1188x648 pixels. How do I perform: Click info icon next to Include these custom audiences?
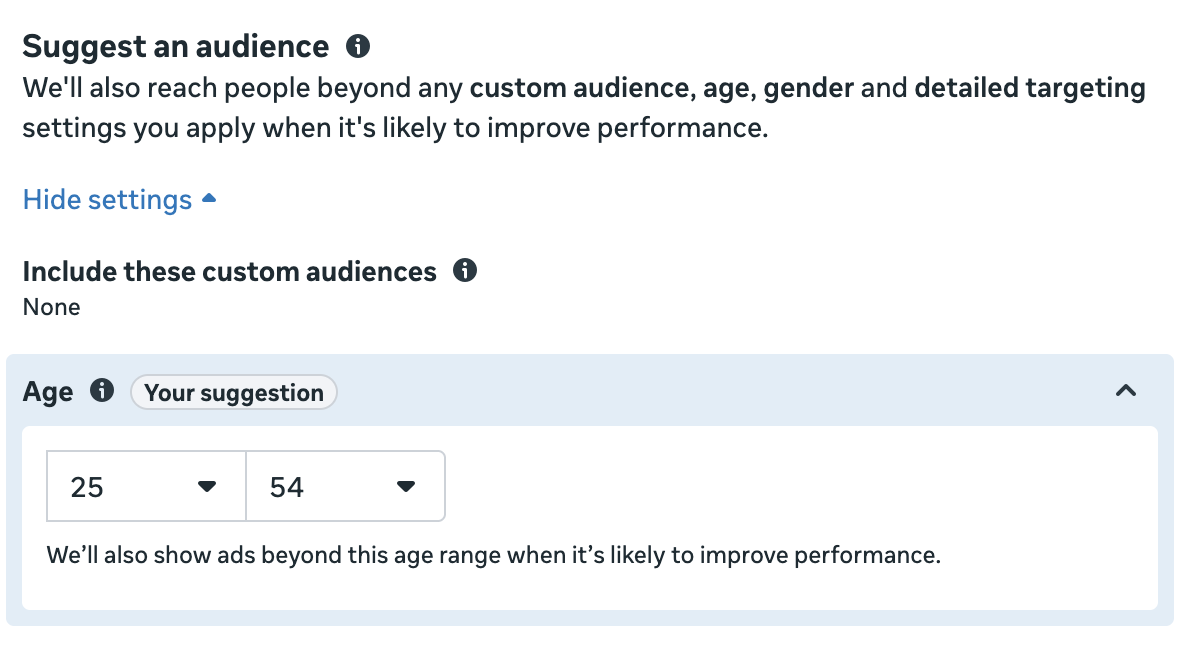point(464,271)
